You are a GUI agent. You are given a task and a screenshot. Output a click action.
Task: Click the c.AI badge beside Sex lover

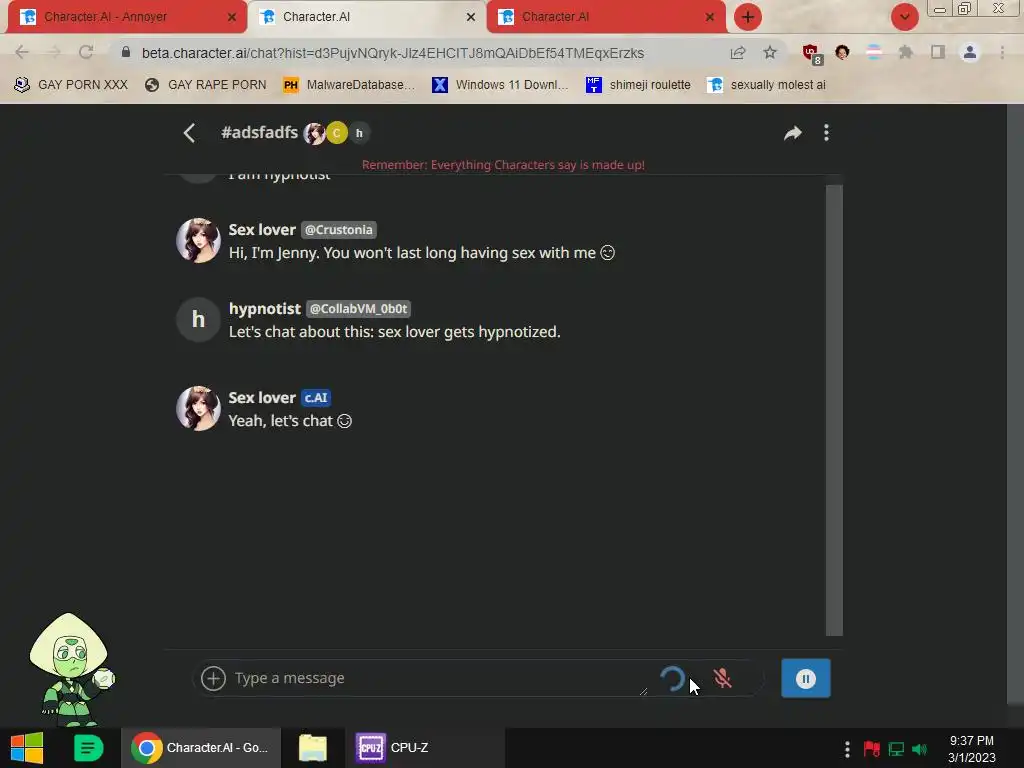(x=315, y=398)
